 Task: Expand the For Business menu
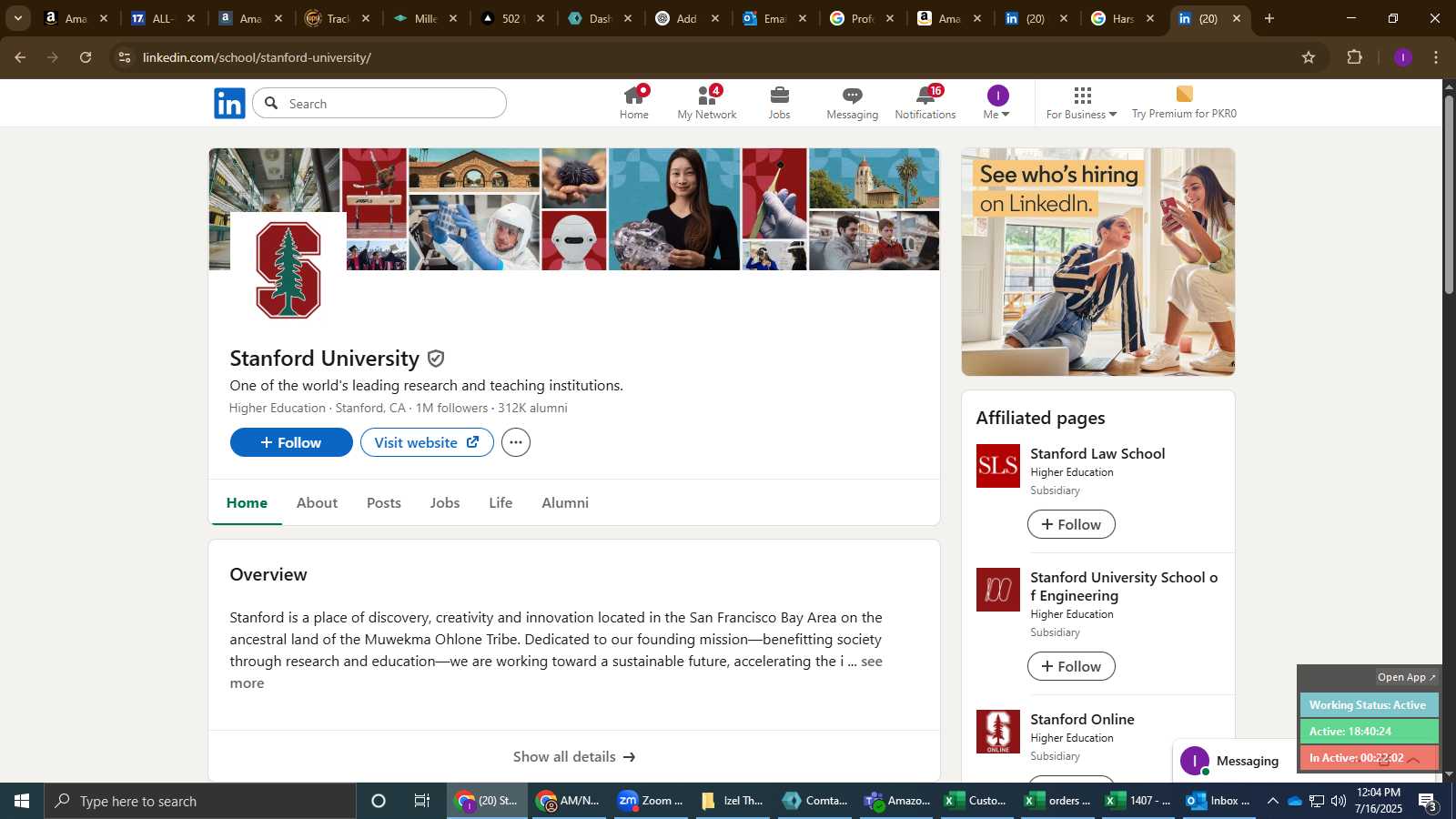(x=1081, y=103)
